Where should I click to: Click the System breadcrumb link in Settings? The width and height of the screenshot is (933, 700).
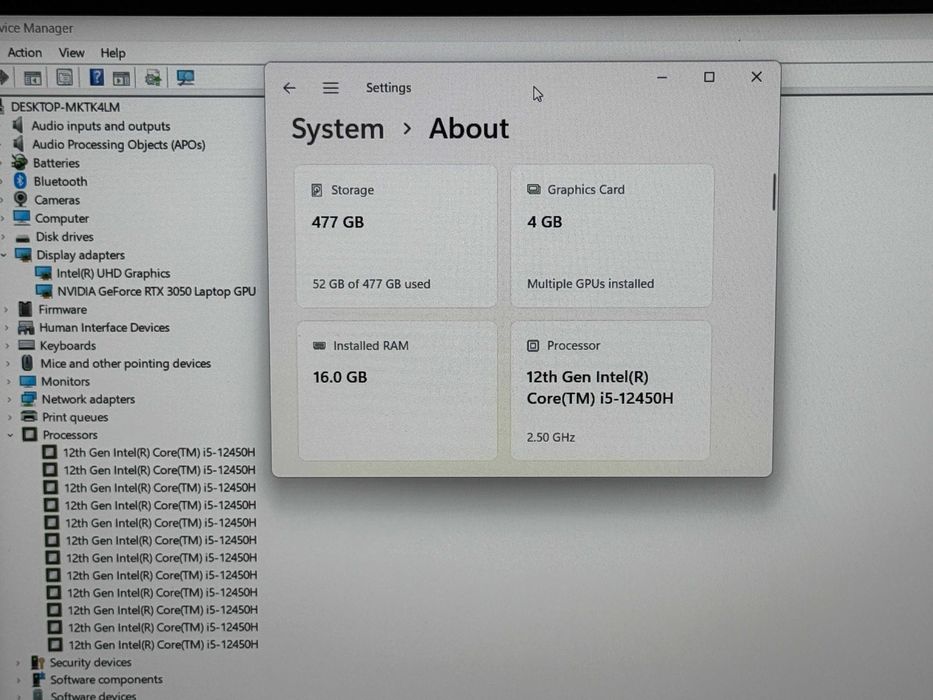(x=337, y=129)
